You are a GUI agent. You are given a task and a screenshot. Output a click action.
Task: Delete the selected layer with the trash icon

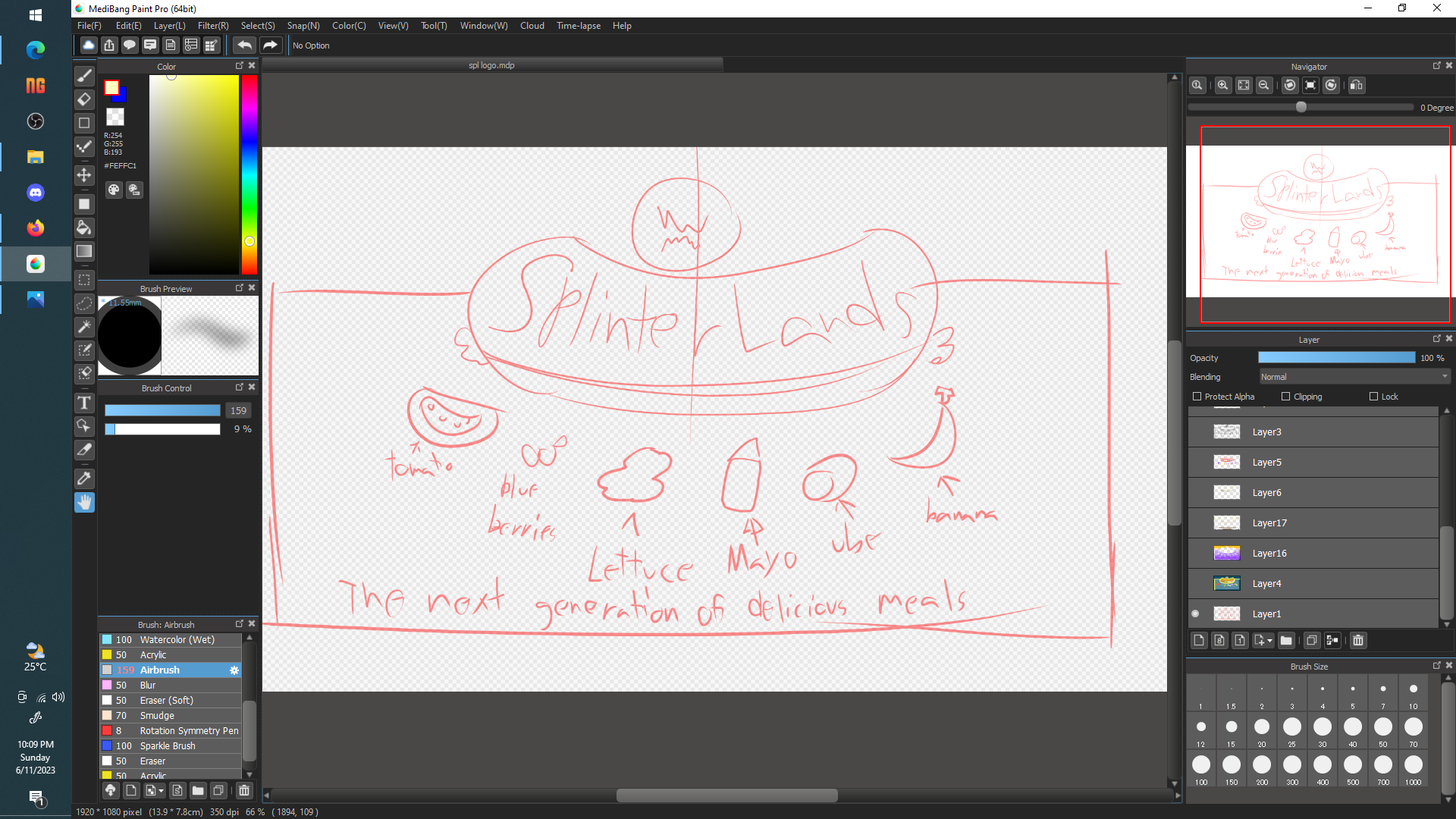(1358, 641)
